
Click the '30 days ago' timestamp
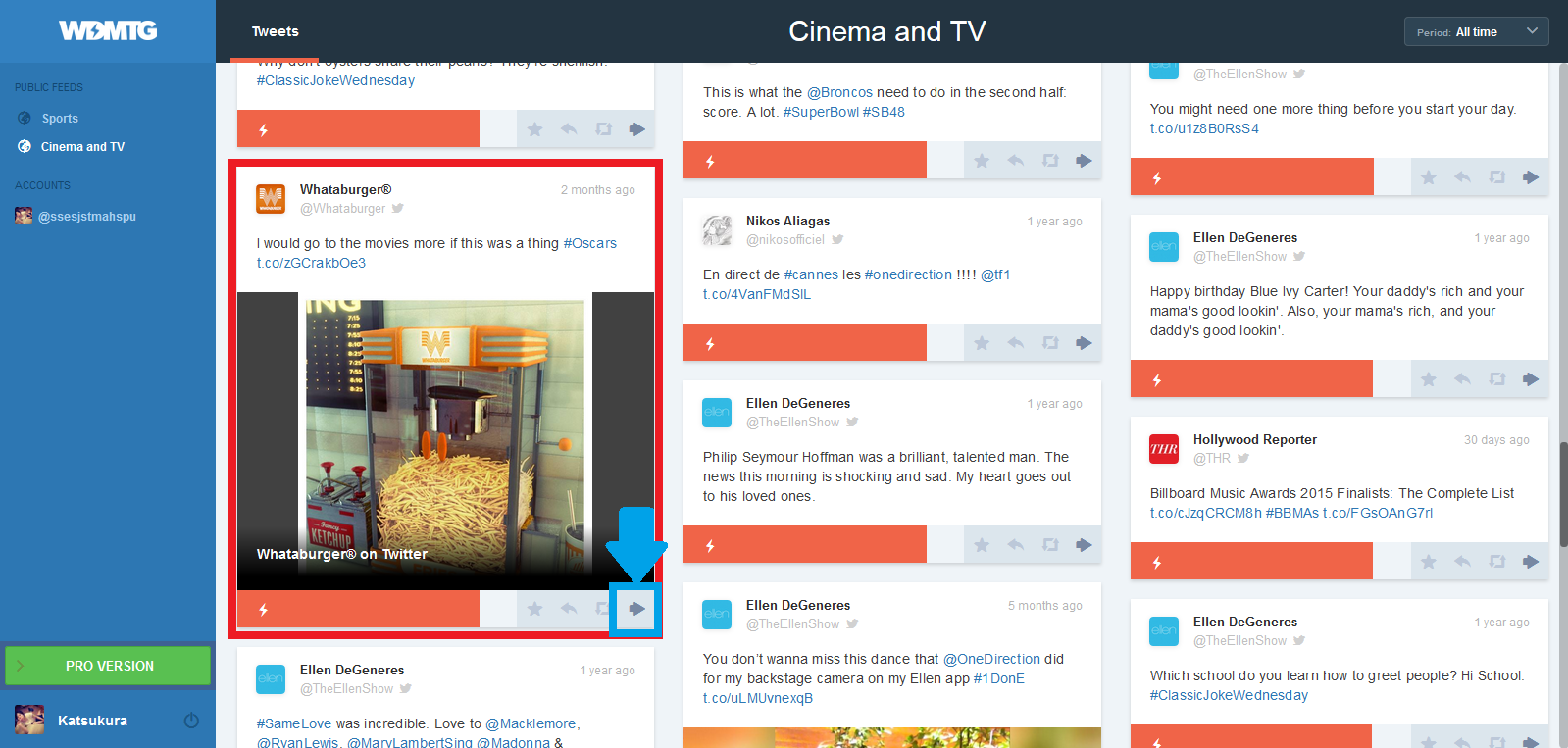click(1496, 440)
